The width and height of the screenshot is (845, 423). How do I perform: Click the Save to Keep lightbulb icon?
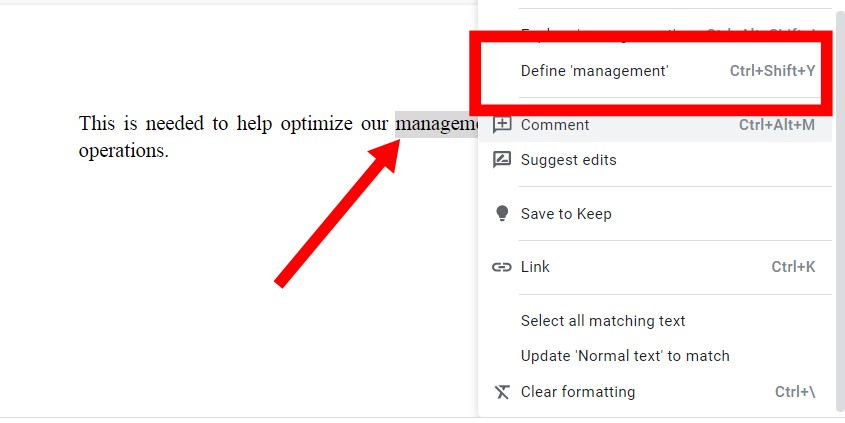point(502,213)
